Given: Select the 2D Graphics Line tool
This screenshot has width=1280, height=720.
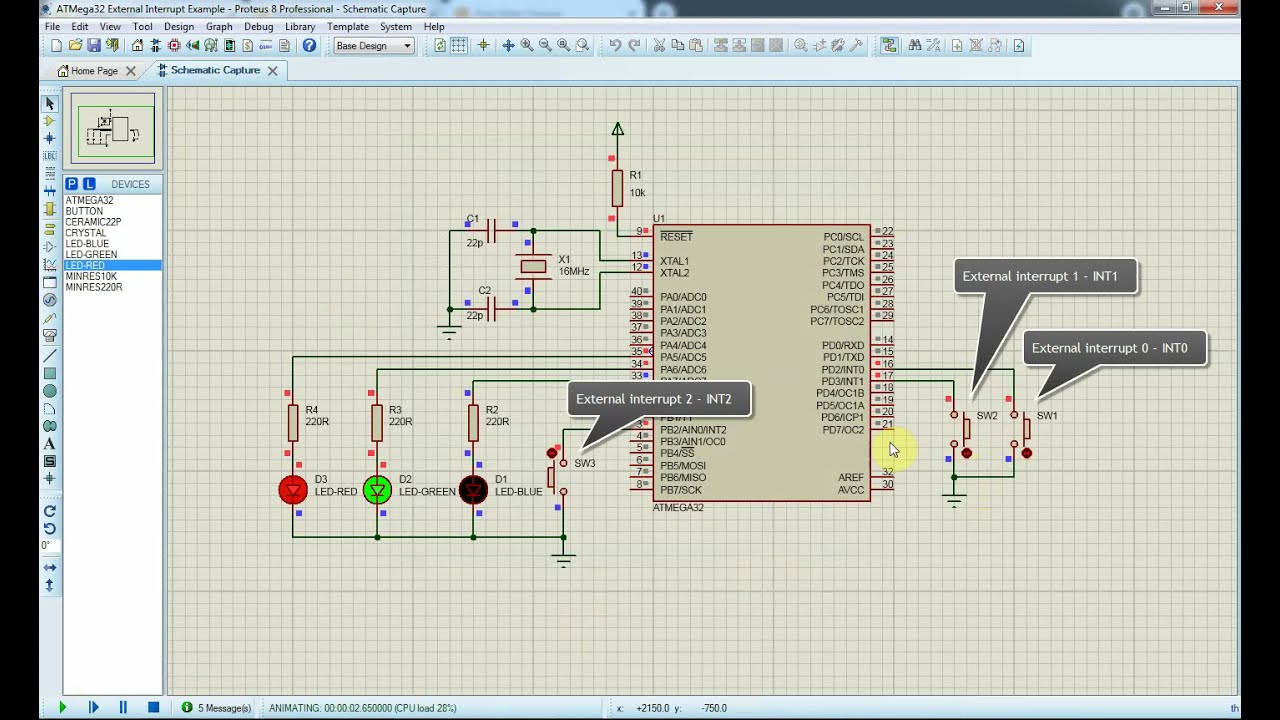Looking at the screenshot, I should click(x=50, y=355).
